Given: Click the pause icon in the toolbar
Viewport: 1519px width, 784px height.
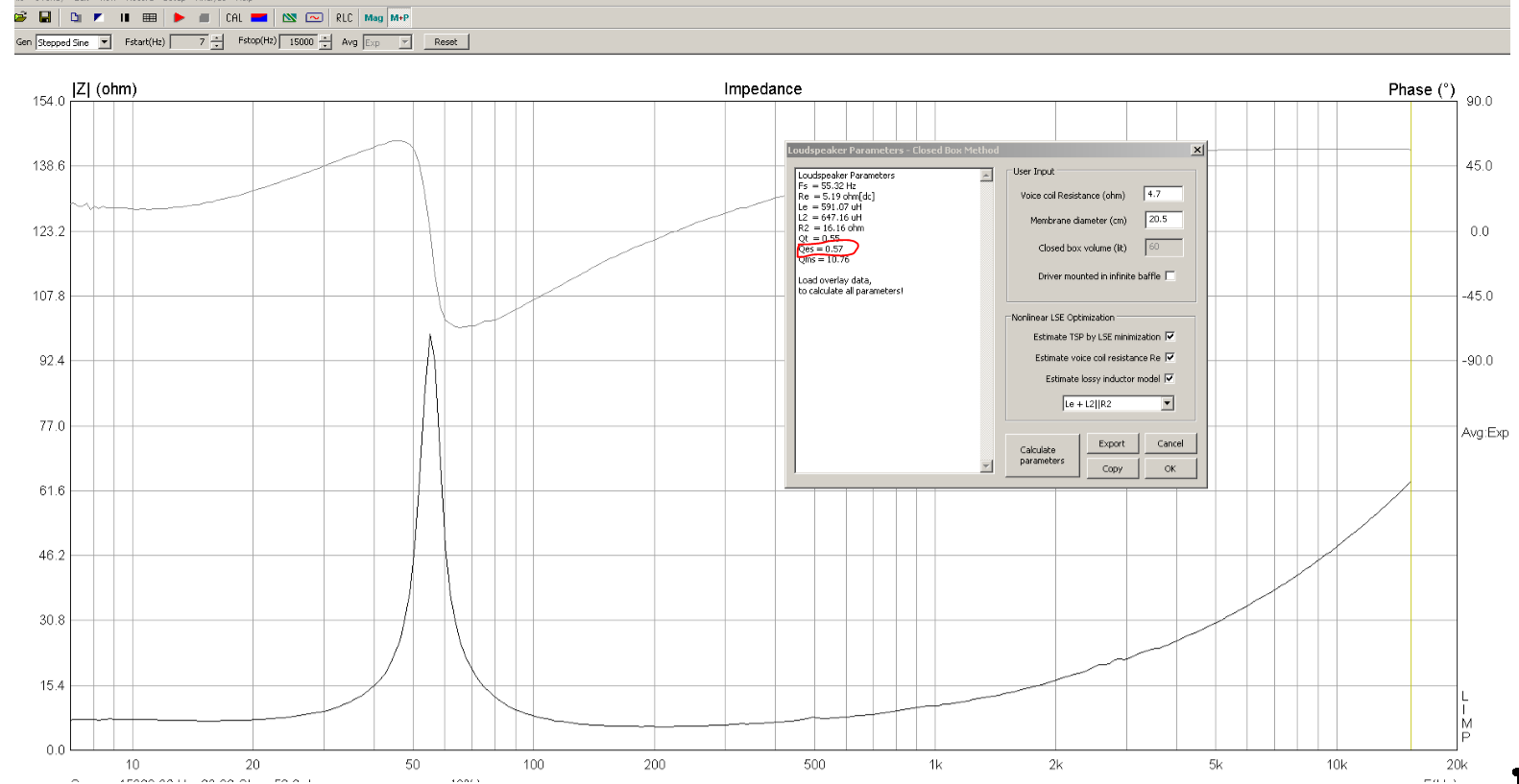Looking at the screenshot, I should pyautogui.click(x=125, y=17).
